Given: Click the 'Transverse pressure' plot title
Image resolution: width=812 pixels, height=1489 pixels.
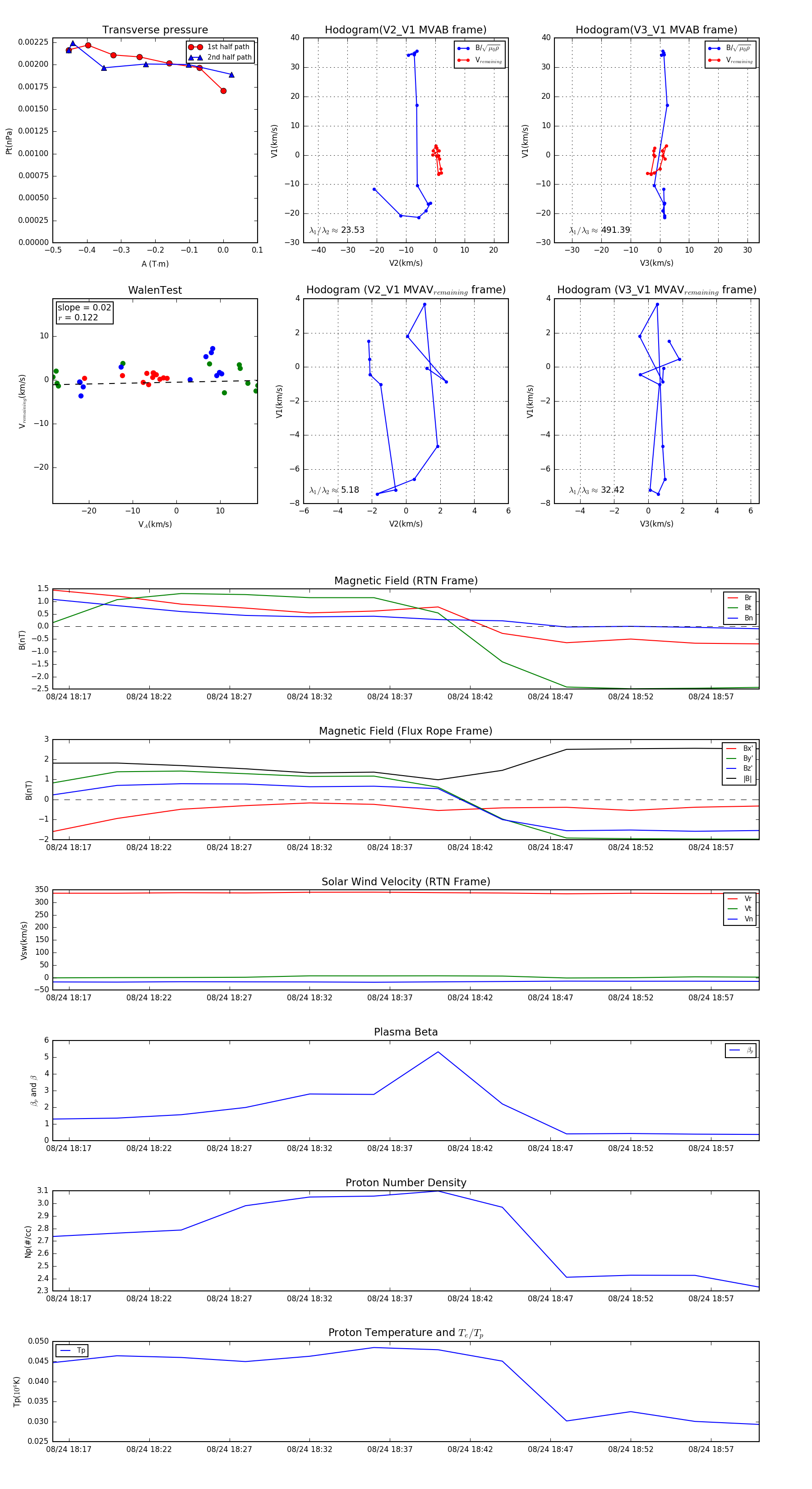Looking at the screenshot, I should tap(155, 30).
